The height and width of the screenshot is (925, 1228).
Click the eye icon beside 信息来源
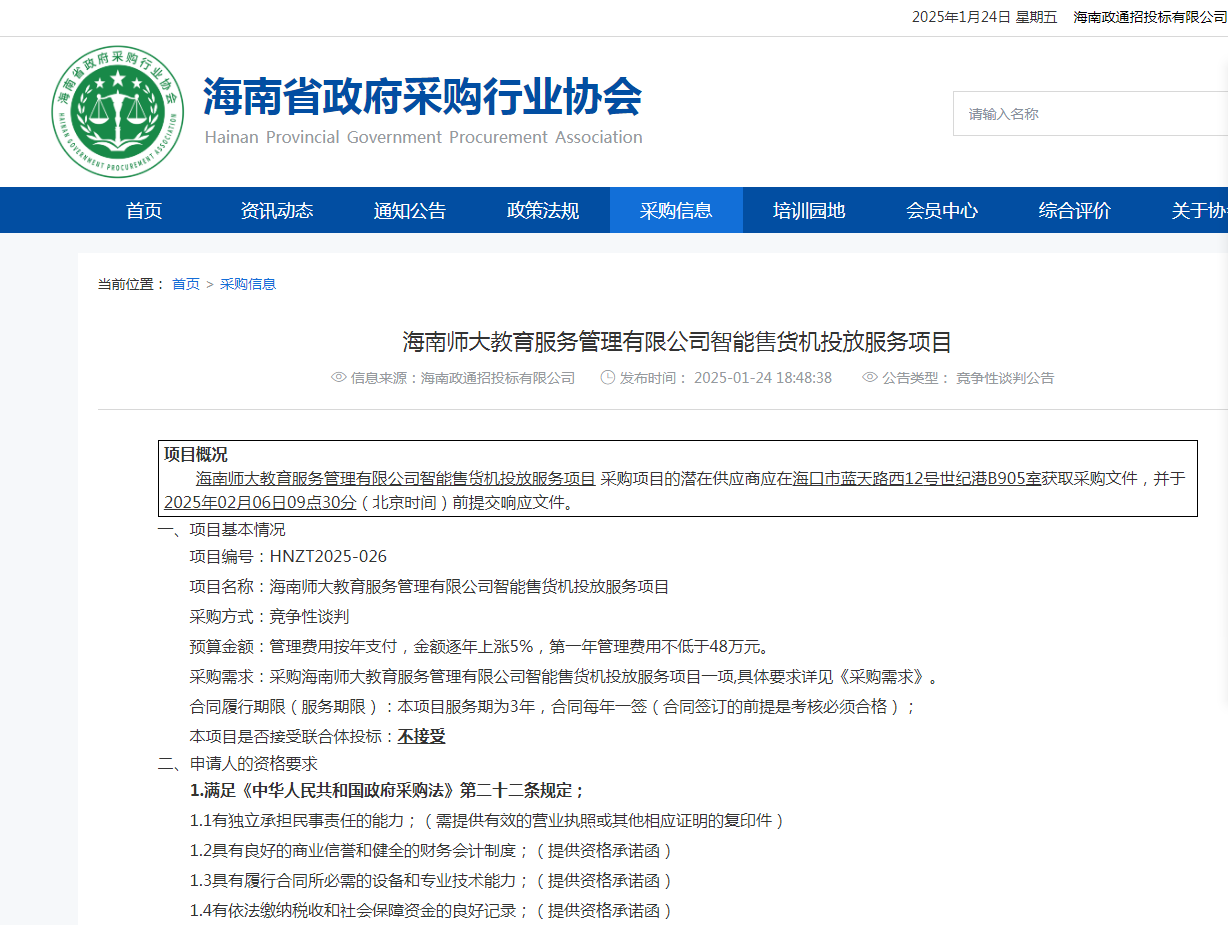click(x=338, y=378)
